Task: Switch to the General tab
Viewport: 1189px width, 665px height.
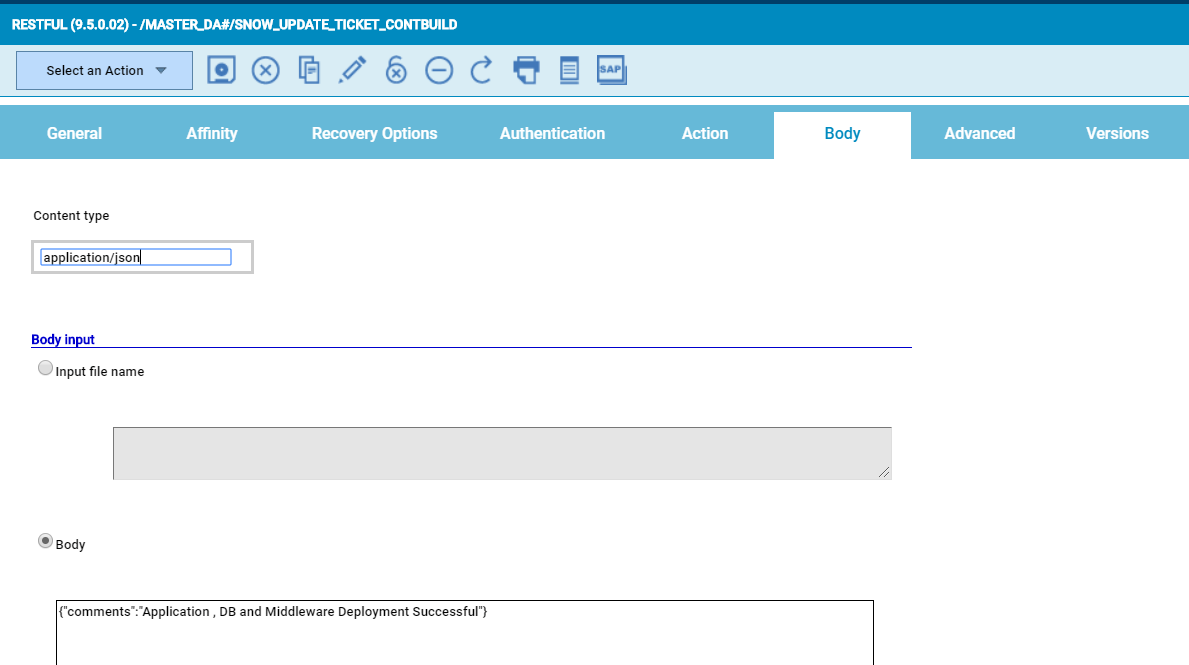Action: point(74,134)
